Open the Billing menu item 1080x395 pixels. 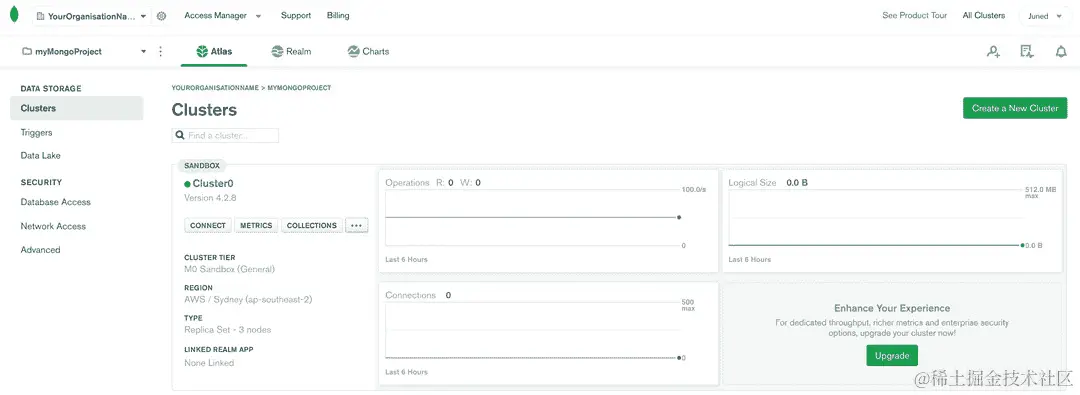coord(338,15)
